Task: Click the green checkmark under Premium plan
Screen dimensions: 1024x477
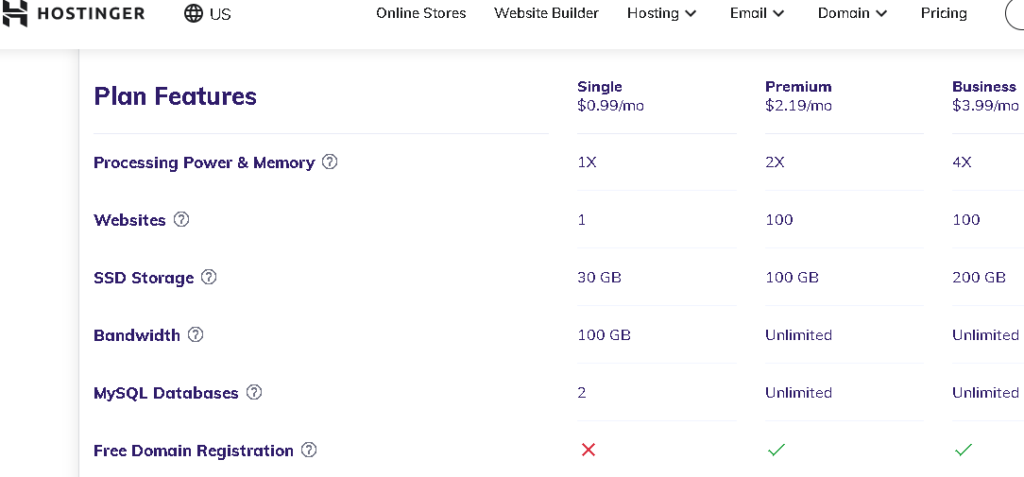Action: [776, 450]
